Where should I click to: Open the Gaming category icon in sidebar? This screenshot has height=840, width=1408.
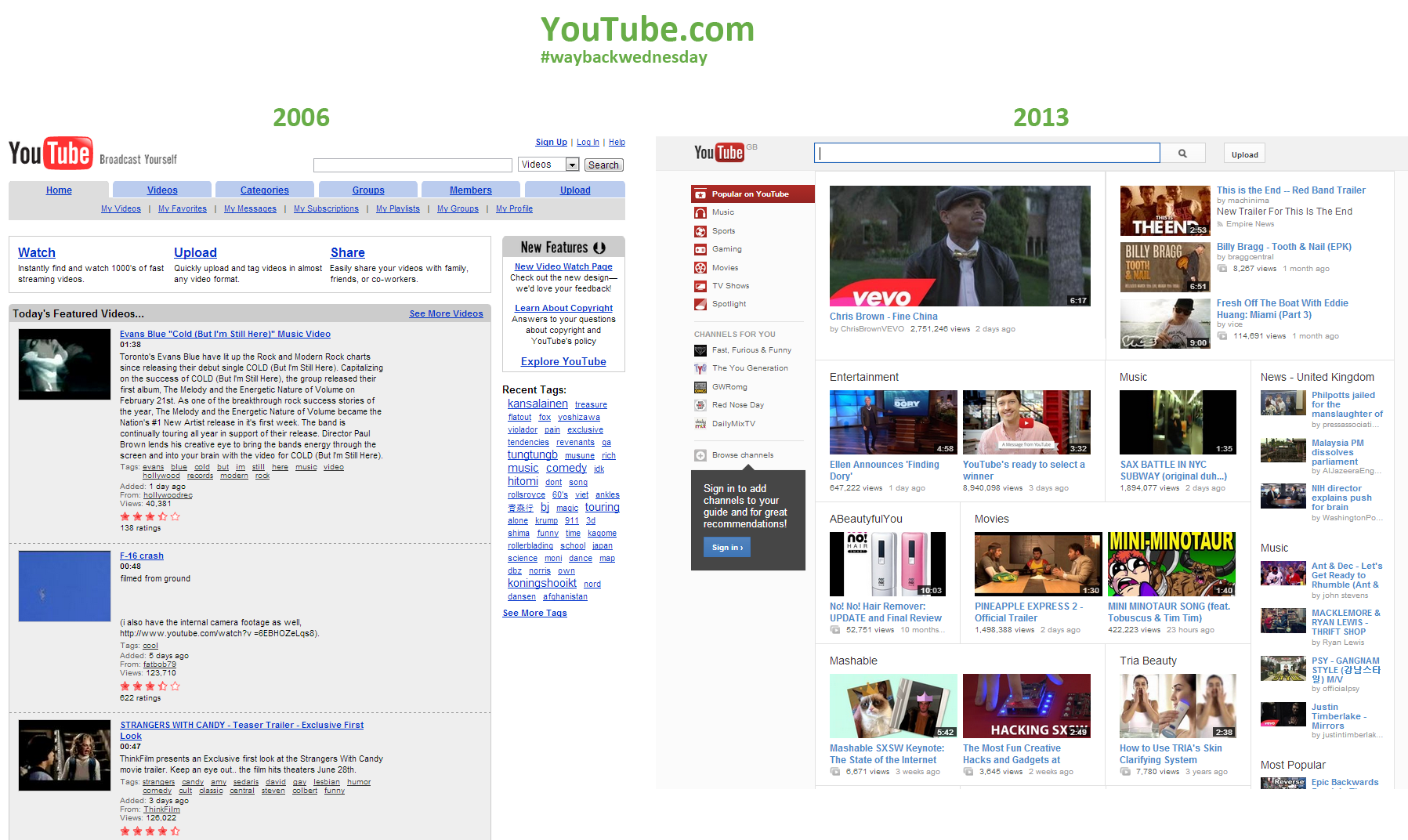click(x=700, y=249)
